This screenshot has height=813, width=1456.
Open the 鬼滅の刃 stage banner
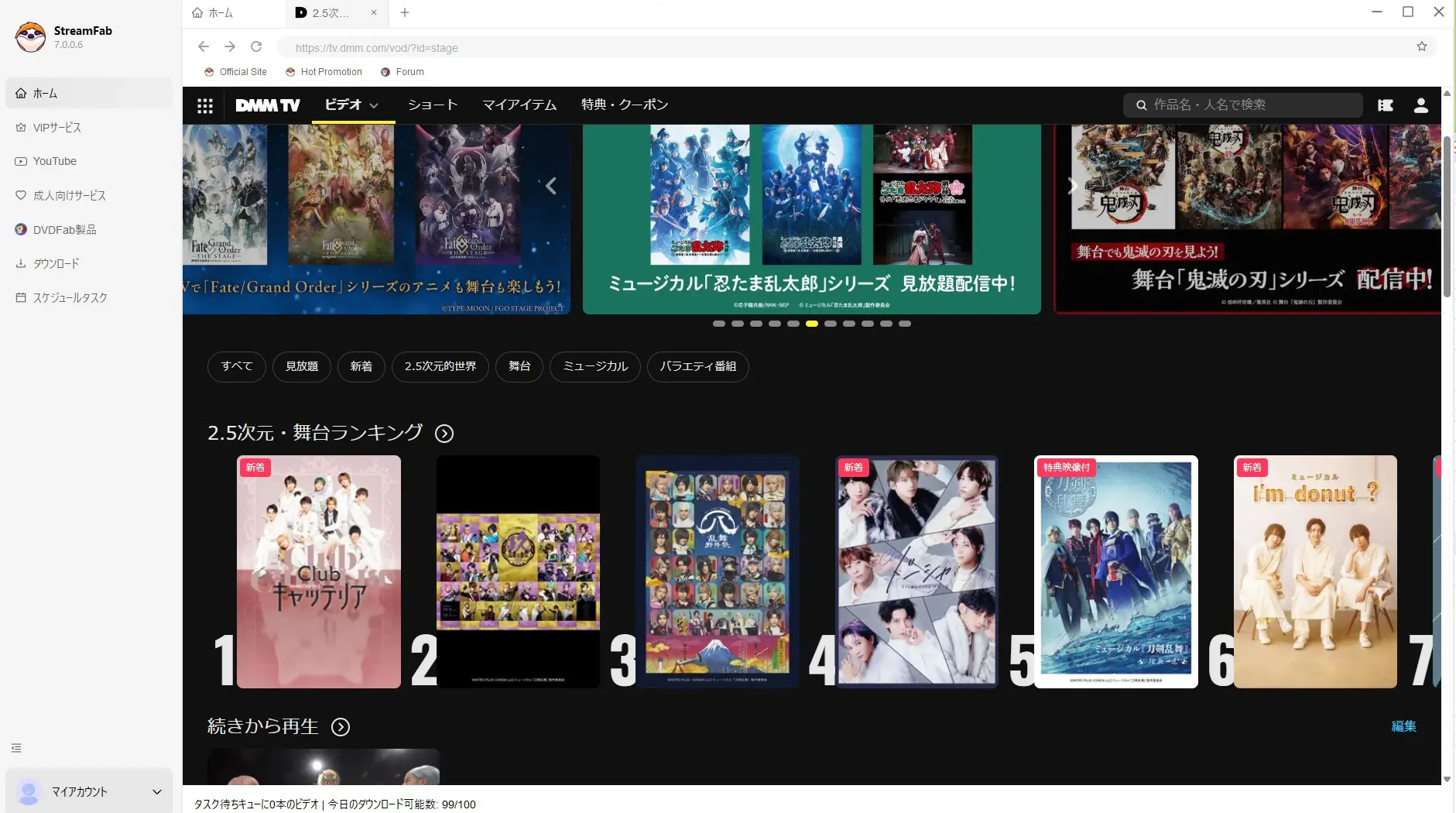[1247, 220]
